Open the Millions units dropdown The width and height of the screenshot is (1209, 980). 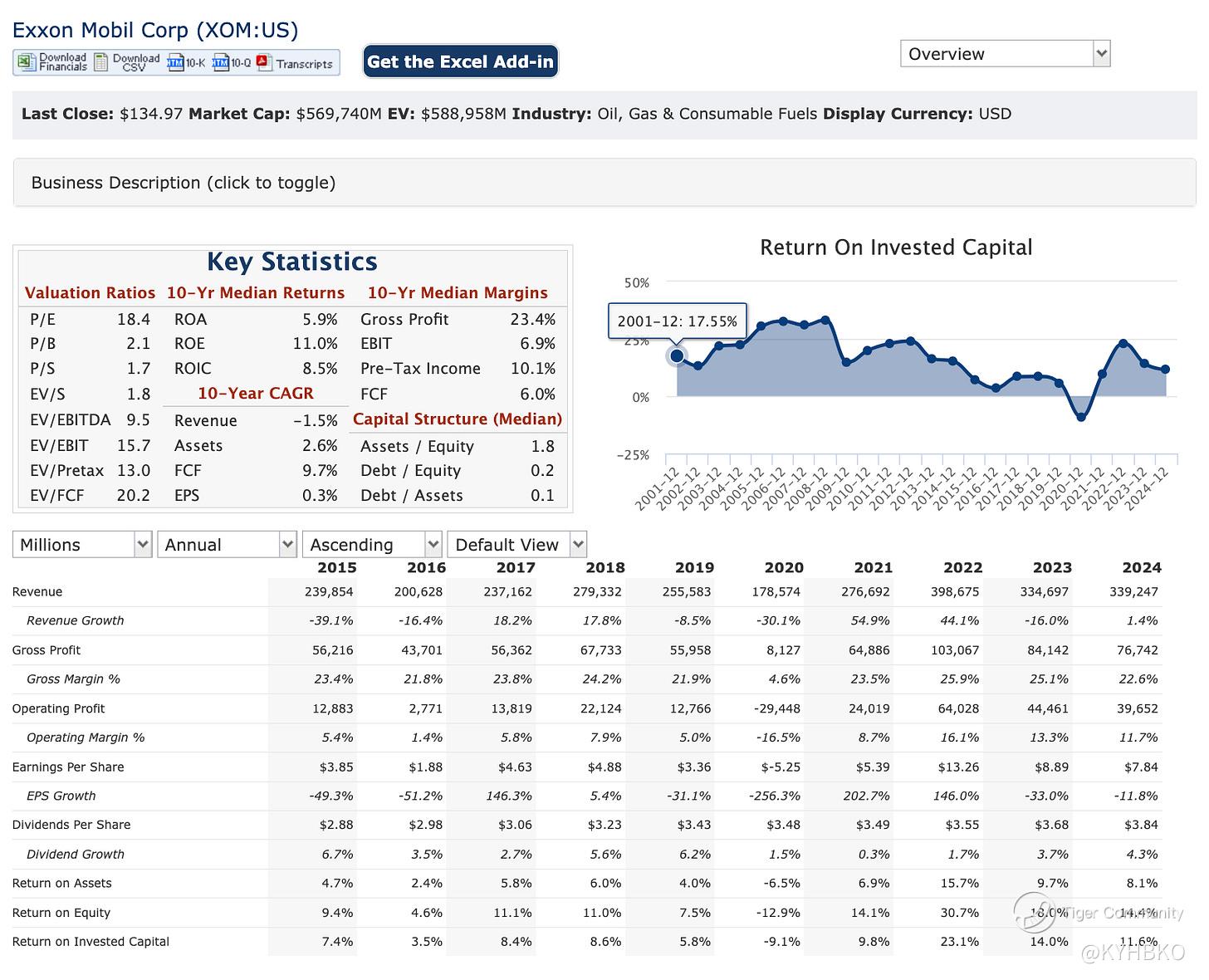(82, 545)
